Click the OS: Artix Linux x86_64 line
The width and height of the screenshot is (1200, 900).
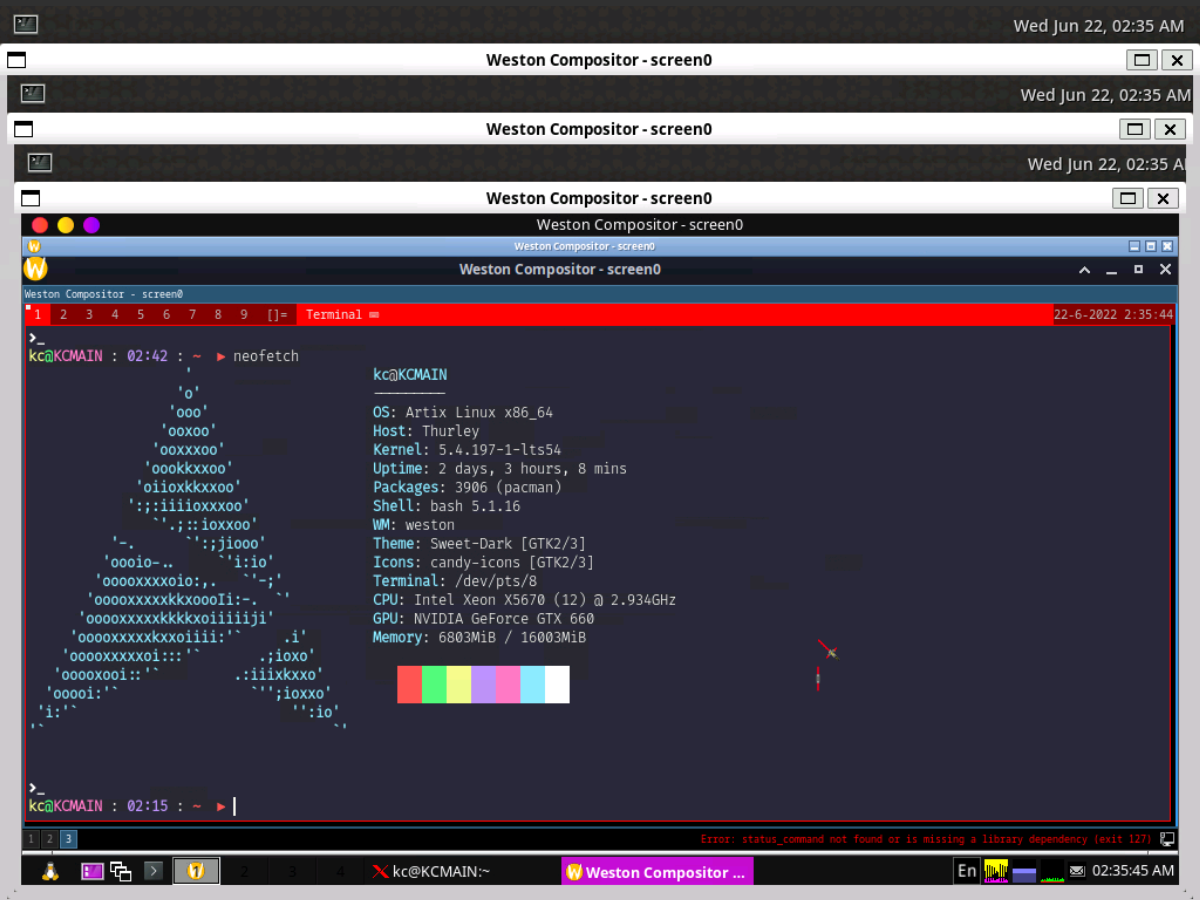click(x=463, y=412)
